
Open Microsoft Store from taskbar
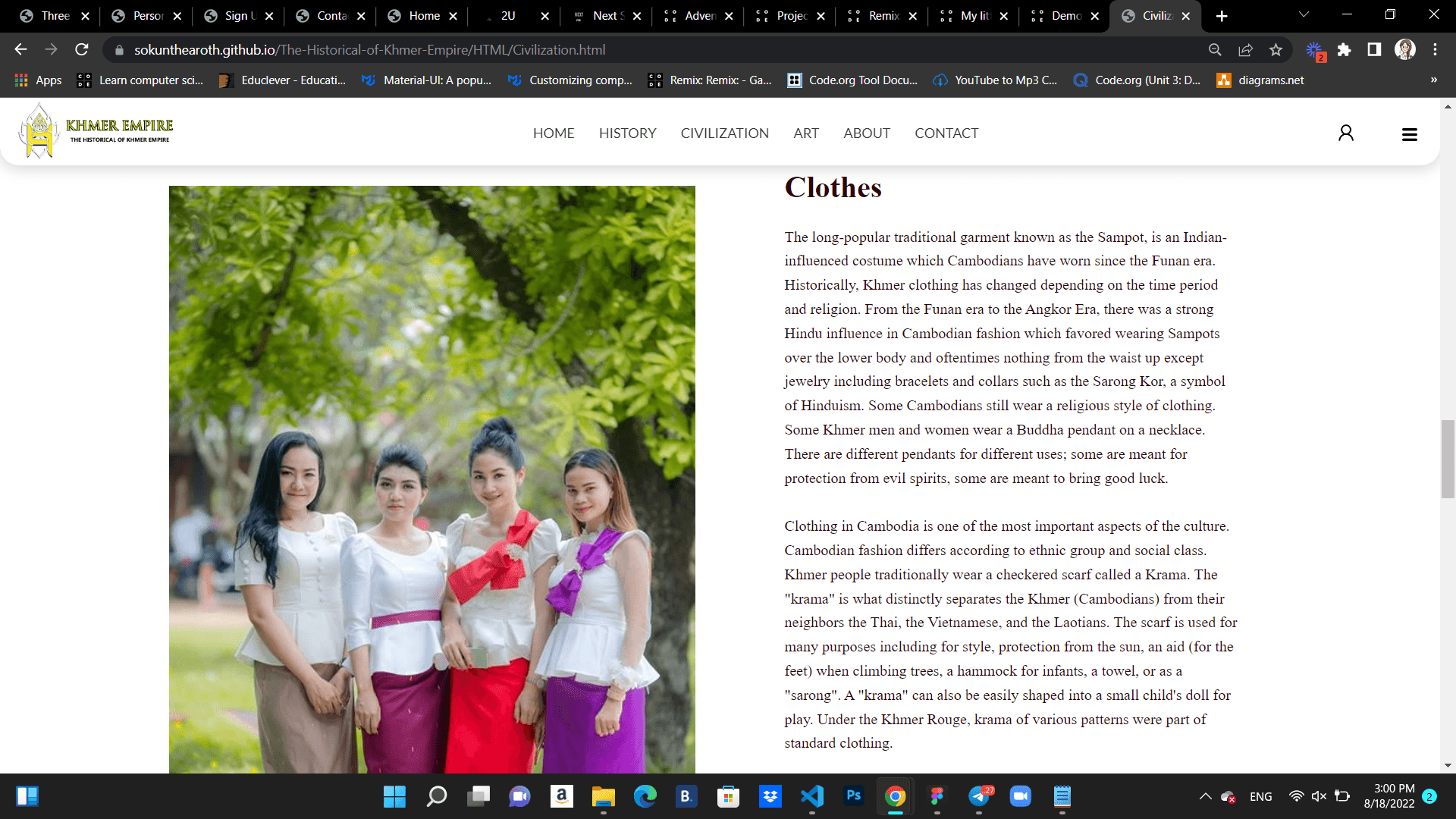(729, 796)
